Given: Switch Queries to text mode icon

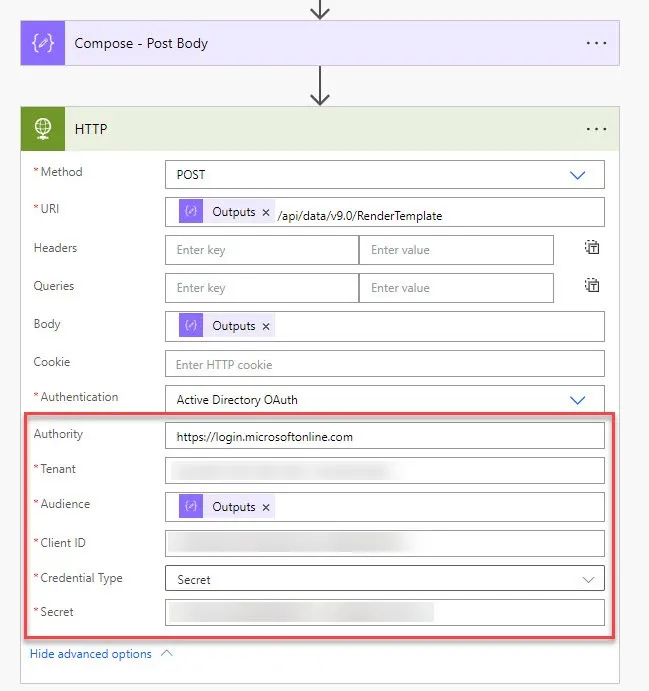Looking at the screenshot, I should 592,285.
